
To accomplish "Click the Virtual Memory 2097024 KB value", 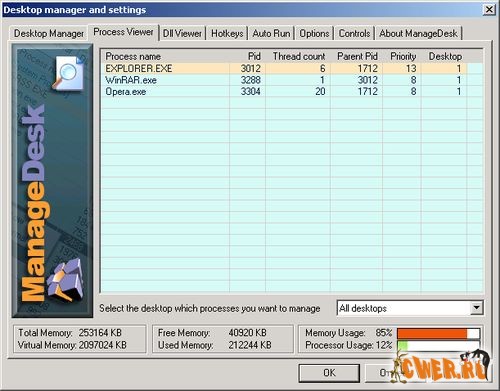I will pos(103,345).
